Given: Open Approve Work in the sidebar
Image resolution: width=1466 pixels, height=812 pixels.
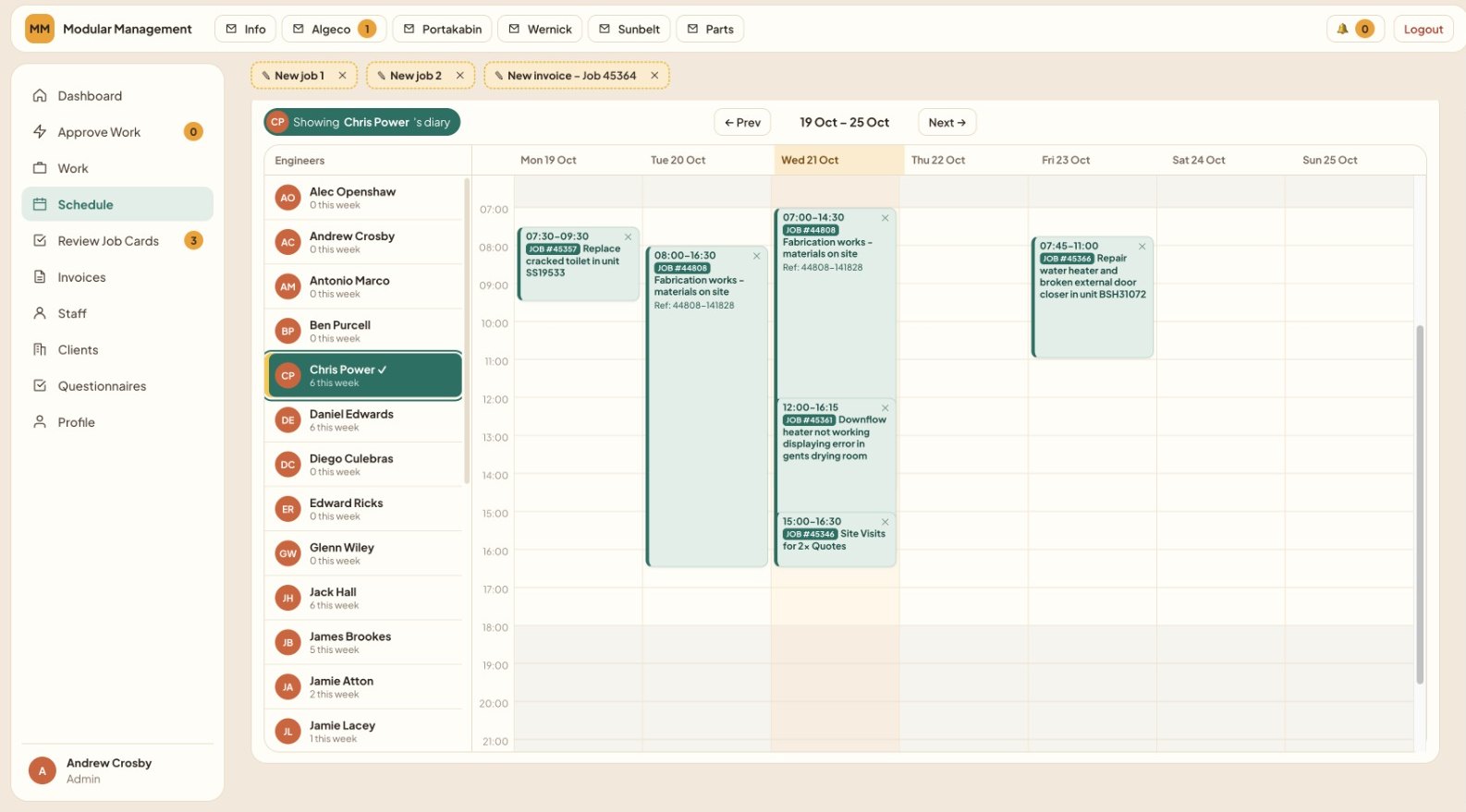Looking at the screenshot, I should pyautogui.click(x=117, y=132).
